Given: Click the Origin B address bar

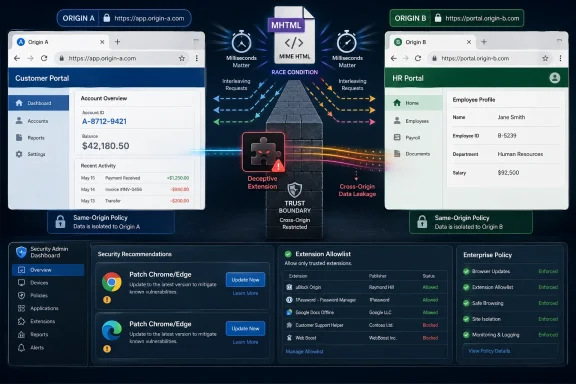Looking at the screenshot, I should [x=490, y=58].
